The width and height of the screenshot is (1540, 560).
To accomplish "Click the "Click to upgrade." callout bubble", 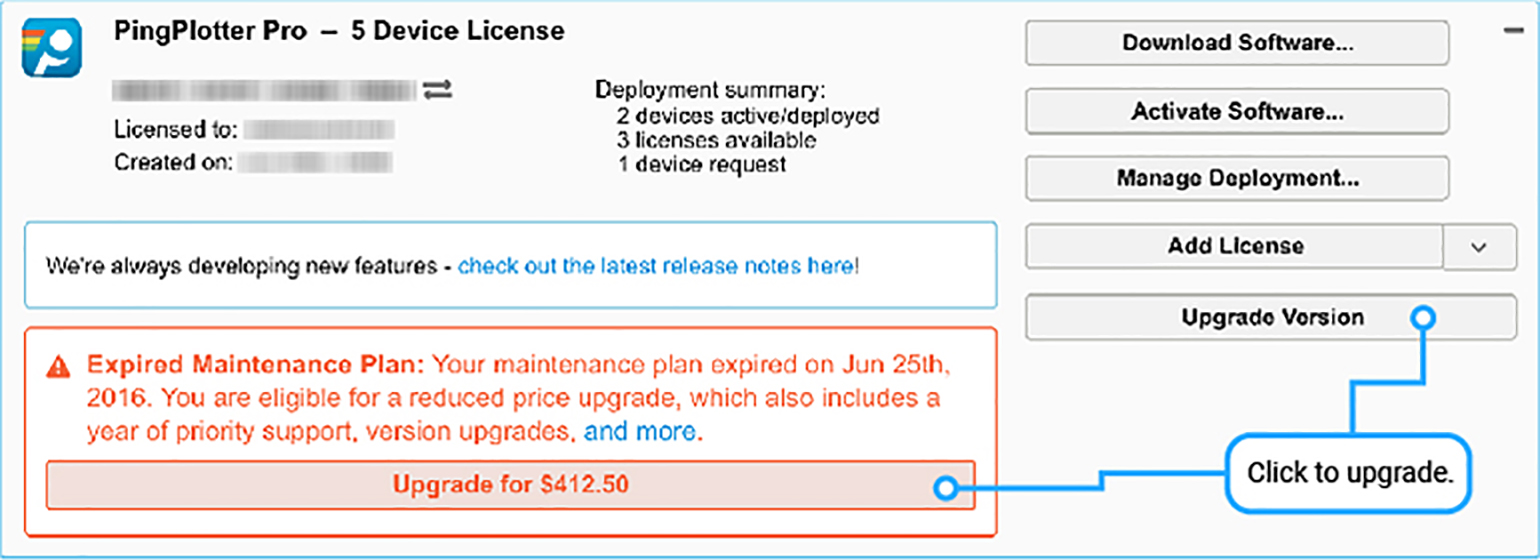I will [x=1349, y=473].
